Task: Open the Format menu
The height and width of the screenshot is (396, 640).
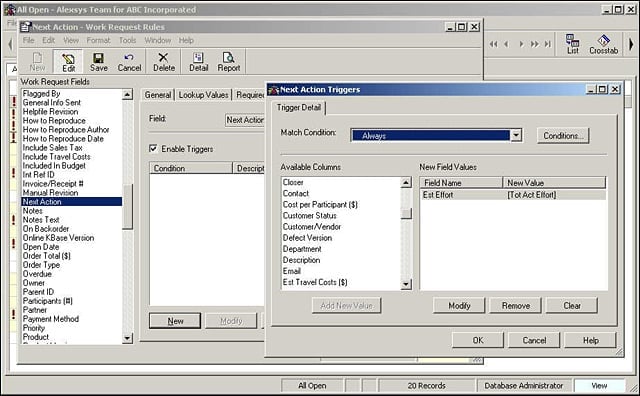Action: pyautogui.click(x=98, y=40)
